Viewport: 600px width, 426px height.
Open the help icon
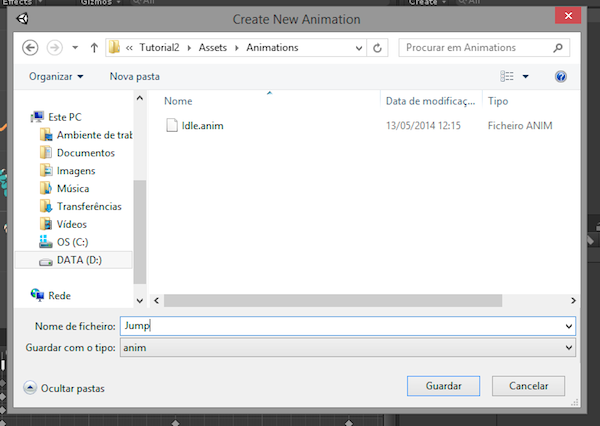561,77
